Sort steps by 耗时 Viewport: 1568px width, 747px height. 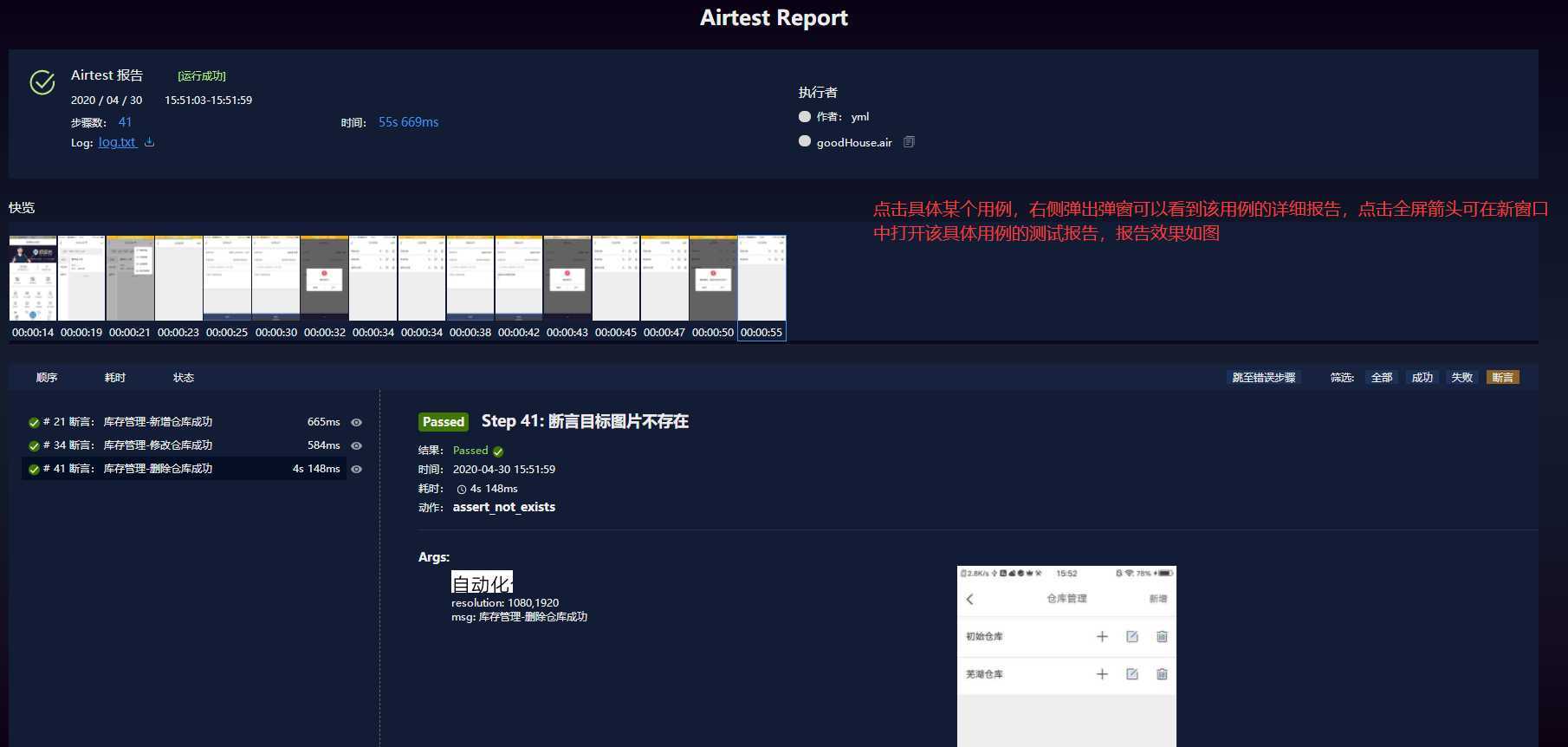pos(115,378)
